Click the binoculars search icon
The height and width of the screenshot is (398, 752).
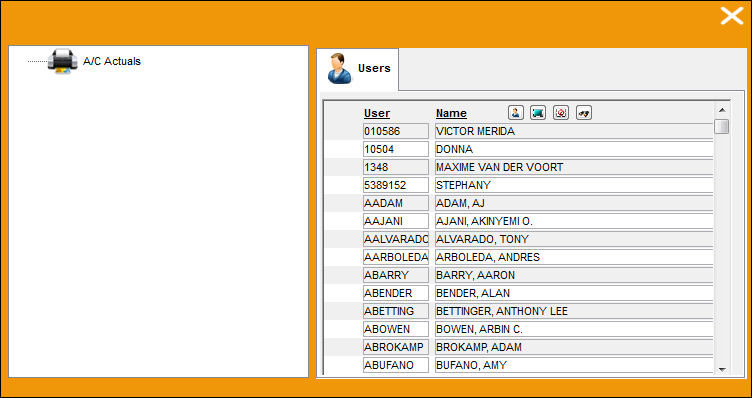tap(584, 113)
